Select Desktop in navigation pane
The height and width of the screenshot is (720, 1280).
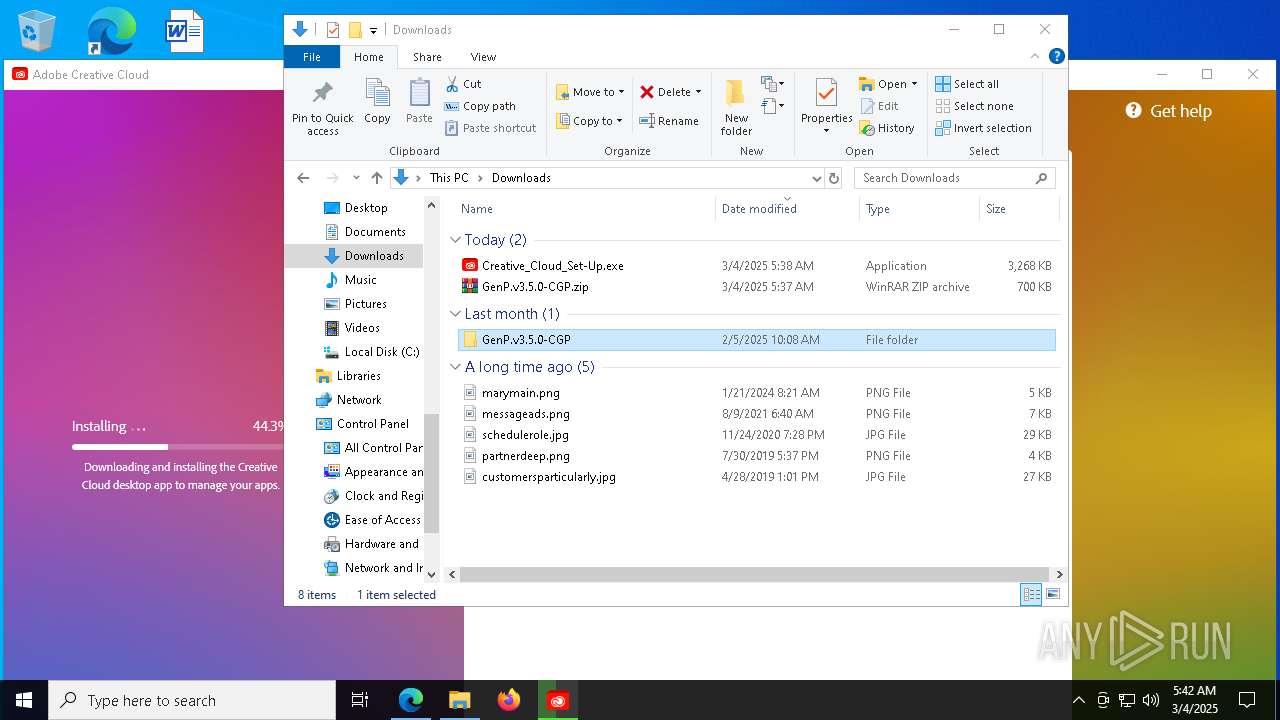click(366, 208)
